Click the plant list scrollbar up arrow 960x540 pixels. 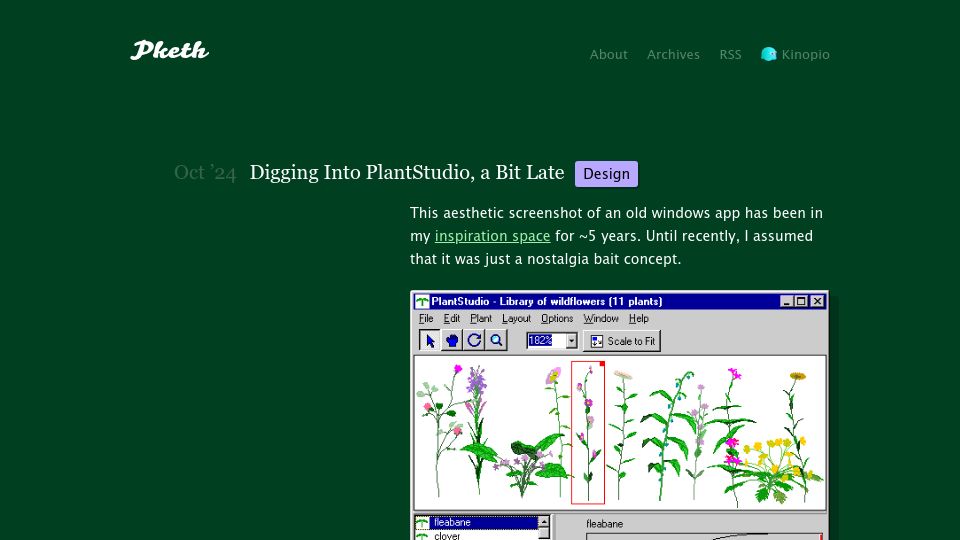[x=544, y=522]
